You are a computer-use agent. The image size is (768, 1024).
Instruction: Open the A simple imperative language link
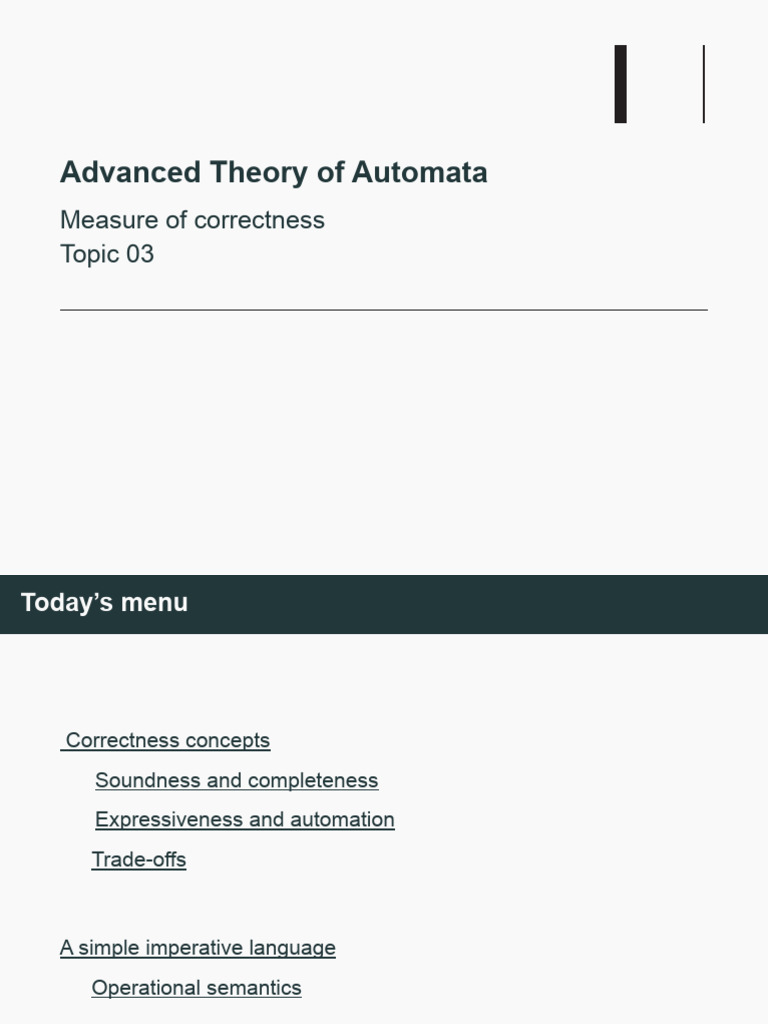197,948
